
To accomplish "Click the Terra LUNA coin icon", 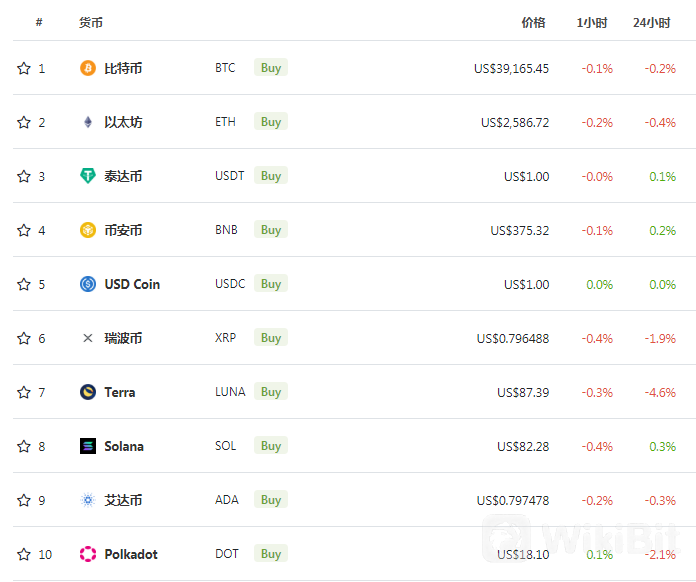I will 88,392.
